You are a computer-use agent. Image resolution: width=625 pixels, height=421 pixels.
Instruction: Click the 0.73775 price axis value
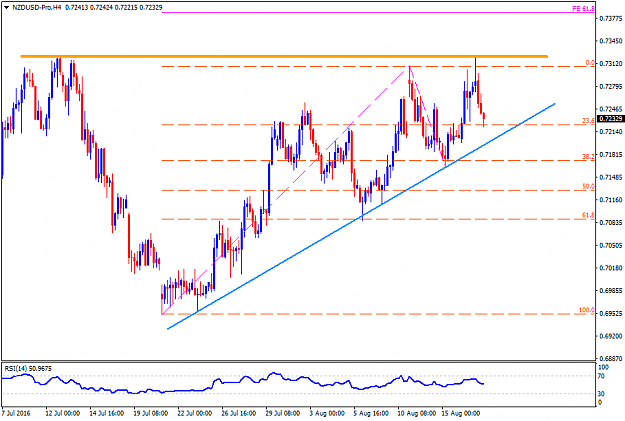(611, 18)
